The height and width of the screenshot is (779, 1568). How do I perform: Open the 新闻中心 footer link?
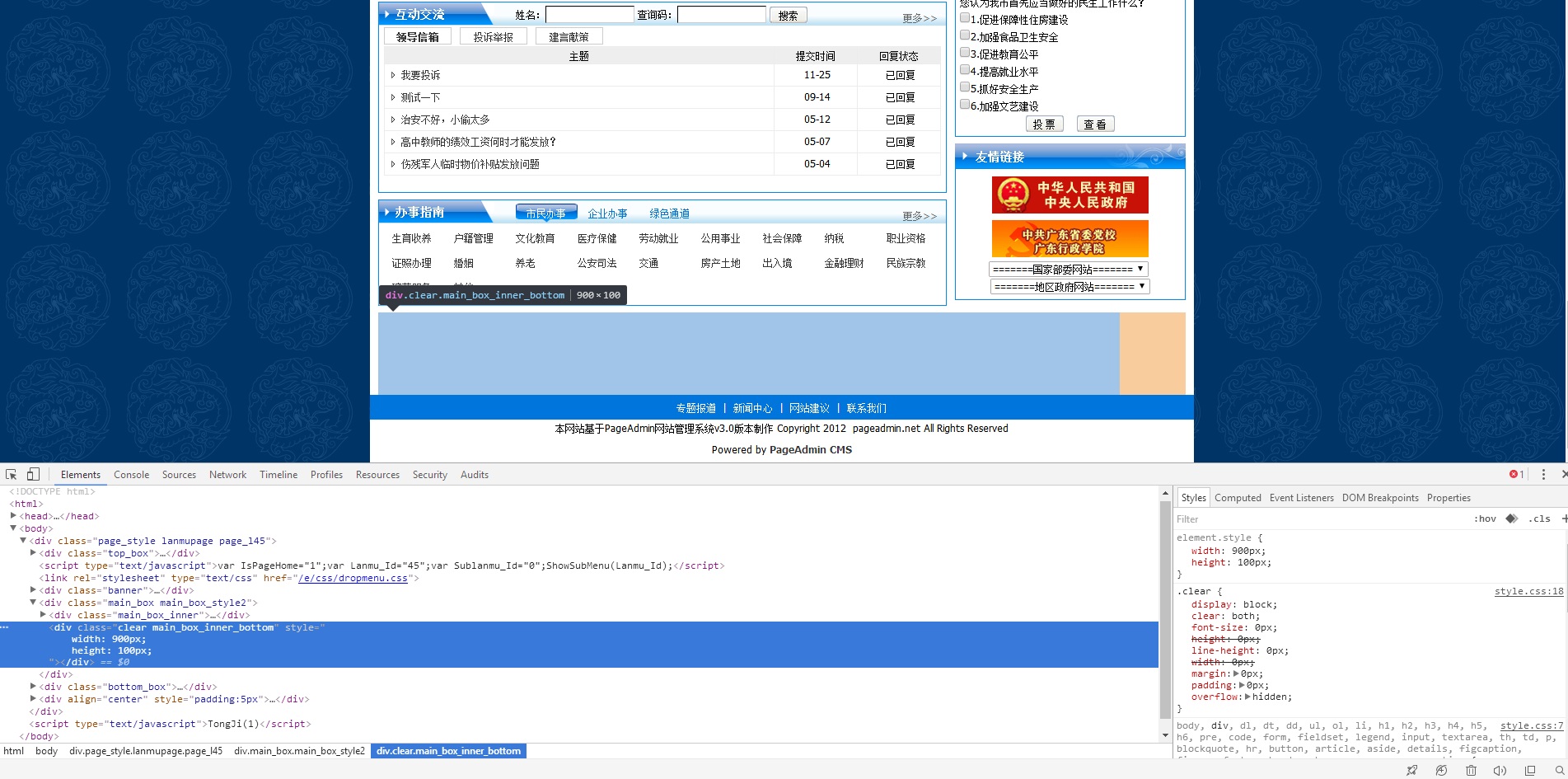pyautogui.click(x=752, y=408)
